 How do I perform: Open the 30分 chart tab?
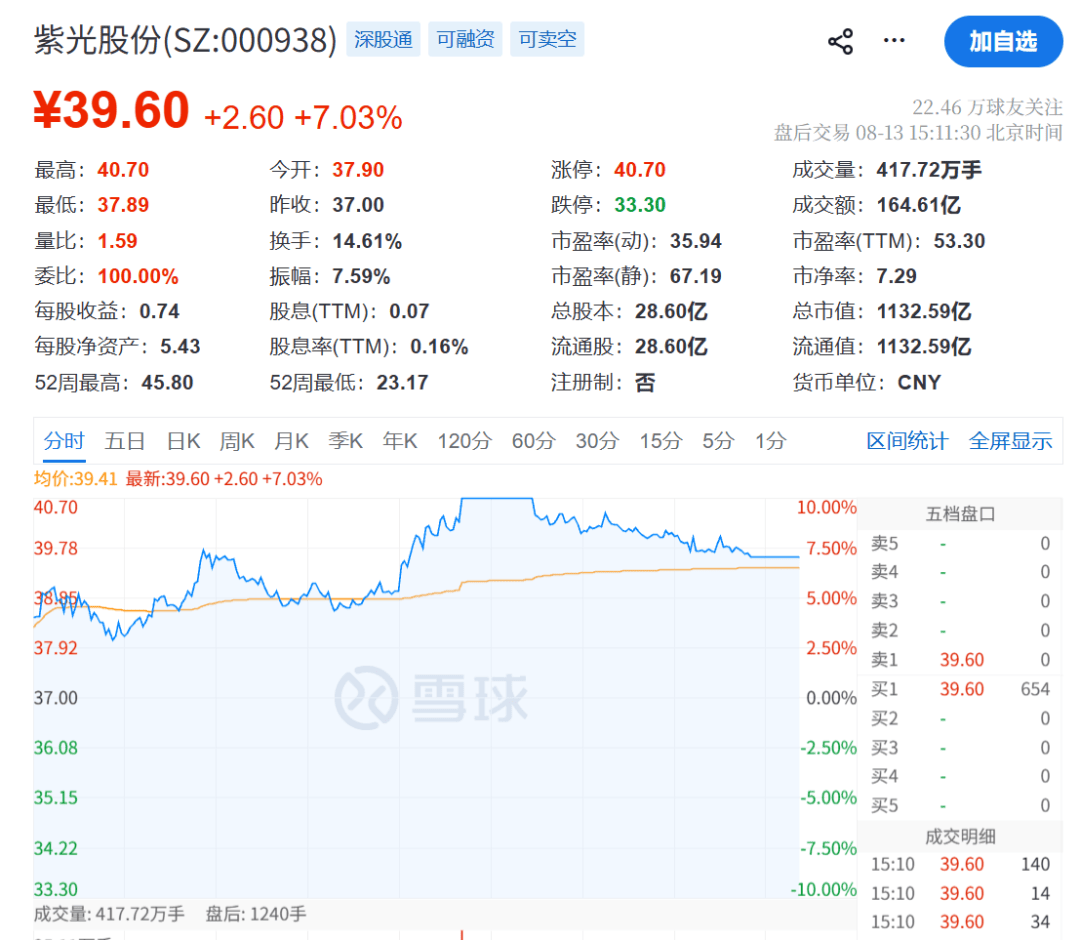pos(598,441)
